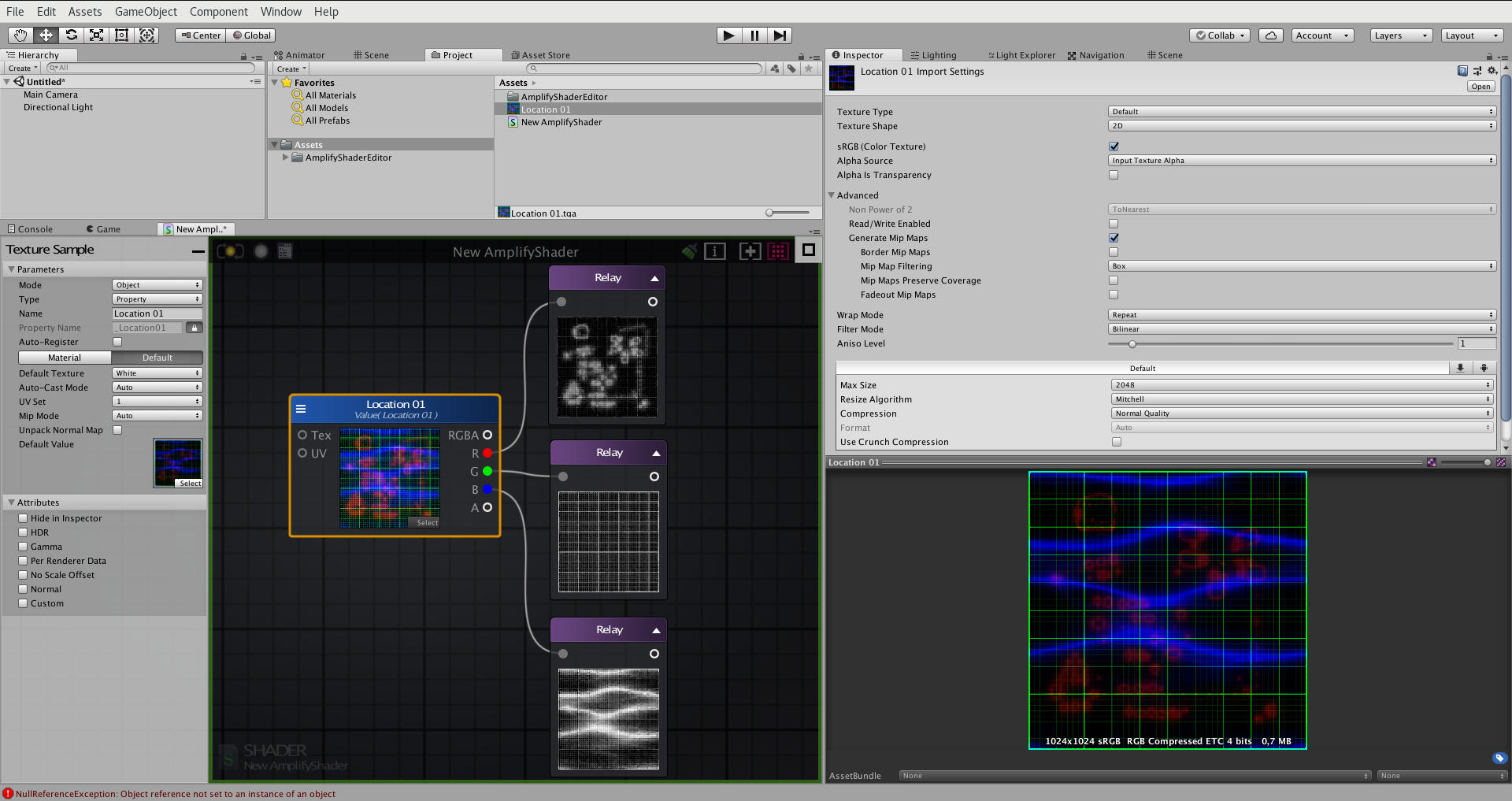Switch to the Lighting tab
Screen dimensions: 1512x801
[933, 55]
